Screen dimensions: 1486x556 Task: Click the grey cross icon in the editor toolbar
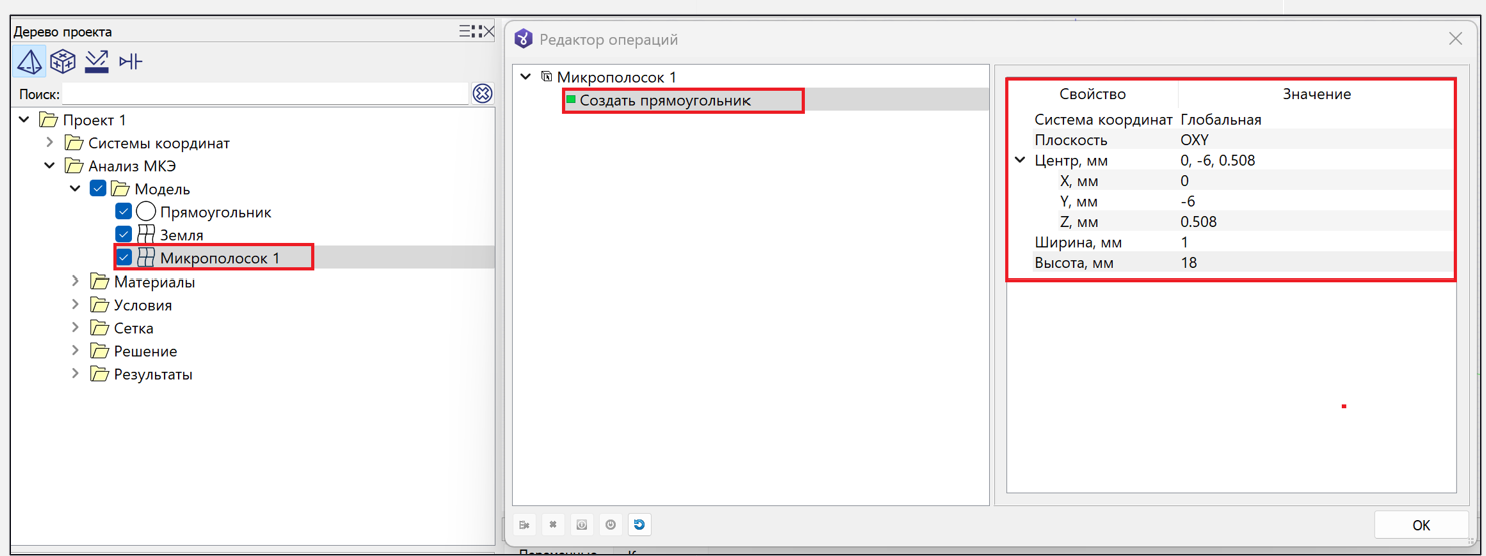pyautogui.click(x=553, y=525)
